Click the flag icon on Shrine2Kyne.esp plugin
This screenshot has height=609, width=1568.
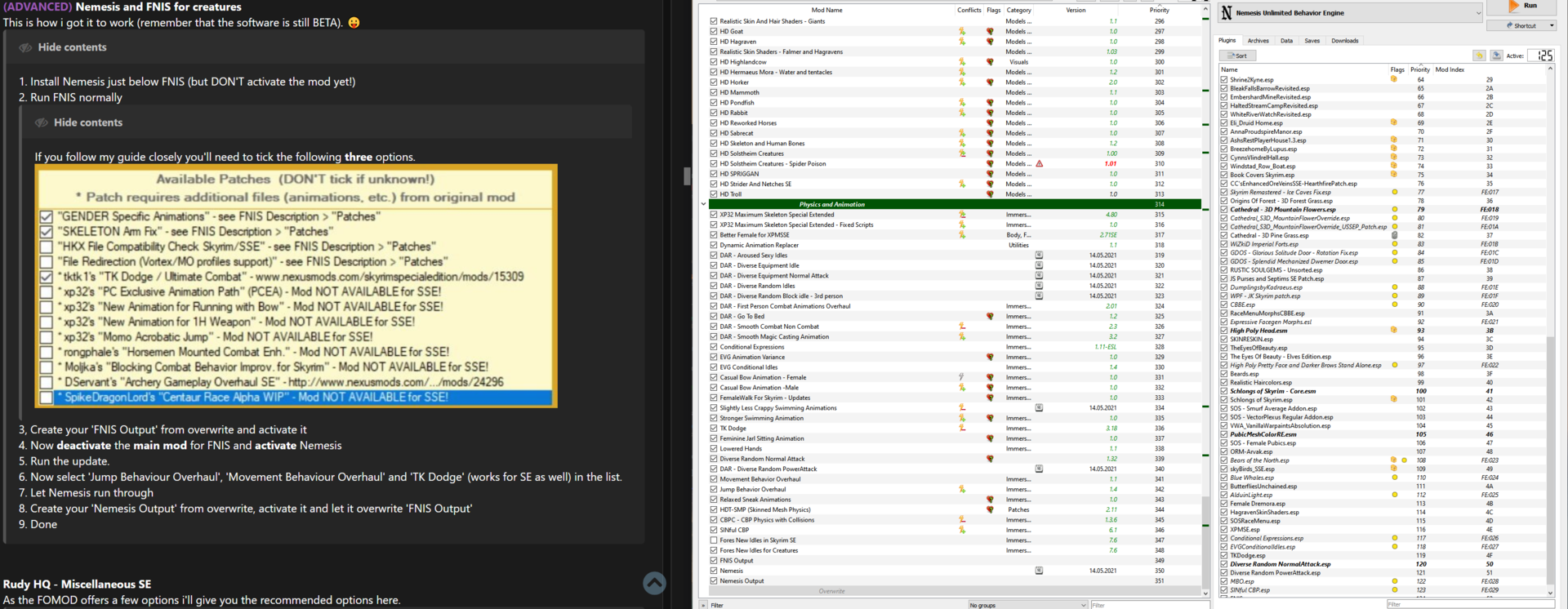[x=1394, y=79]
